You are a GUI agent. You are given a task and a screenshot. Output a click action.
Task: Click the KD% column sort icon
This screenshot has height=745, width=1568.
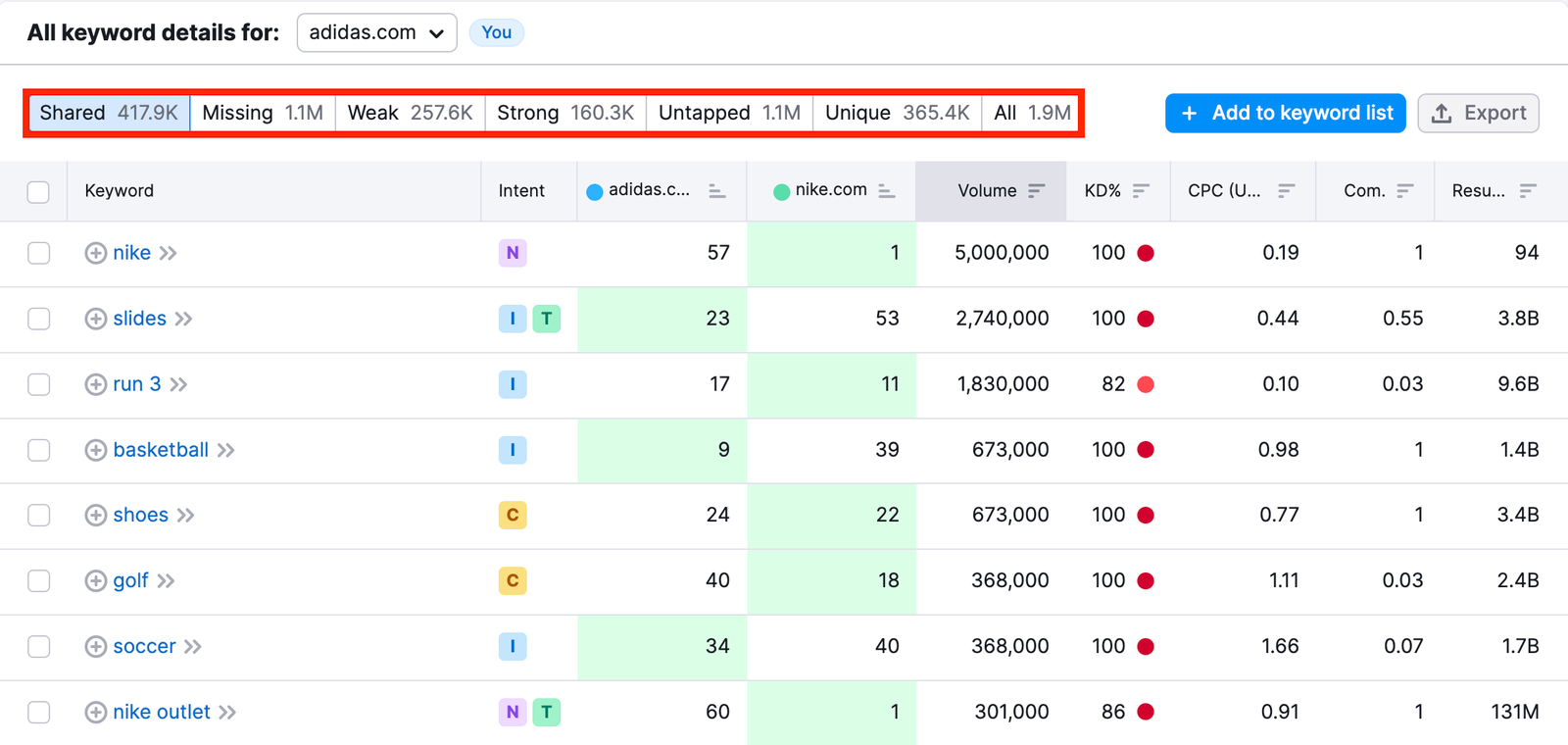(1141, 191)
